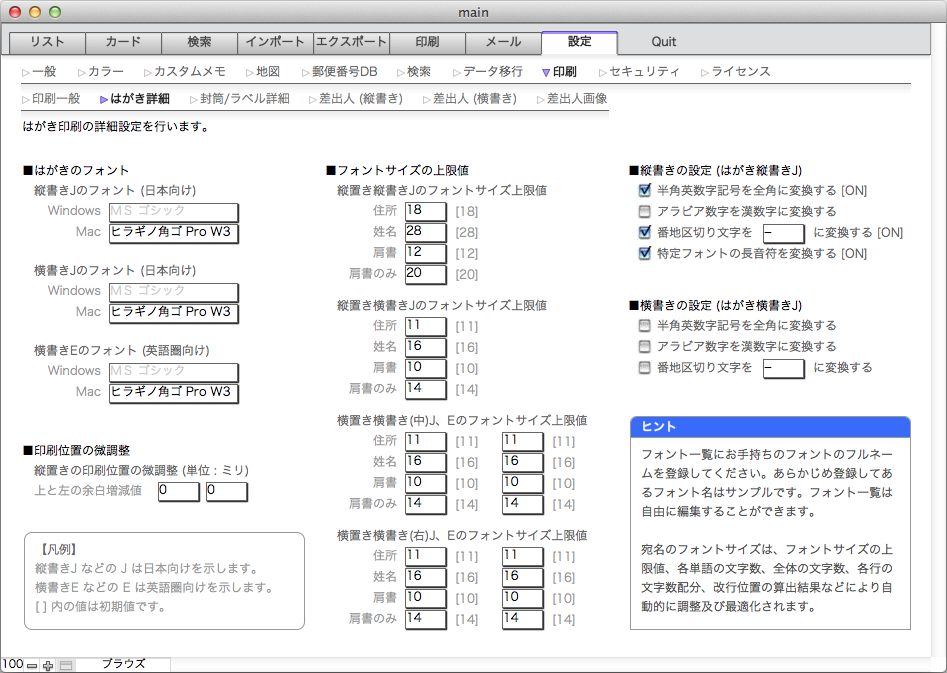This screenshot has width=947, height=673.
Task: Open the カスタムメモ settings section
Action: [x=189, y=72]
